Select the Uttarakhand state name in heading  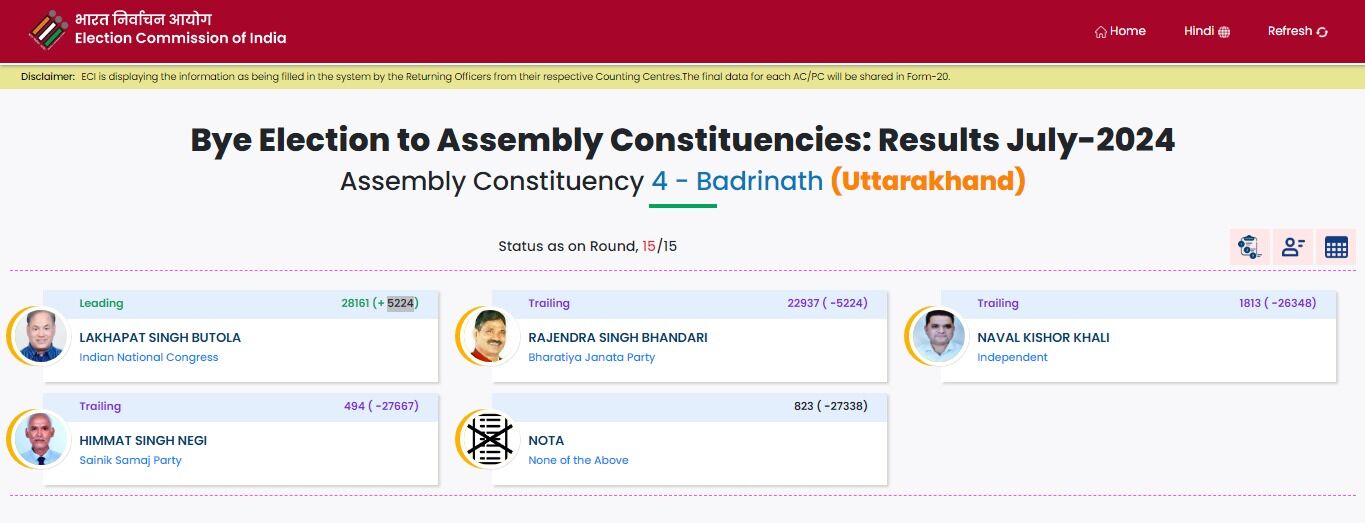pos(928,181)
